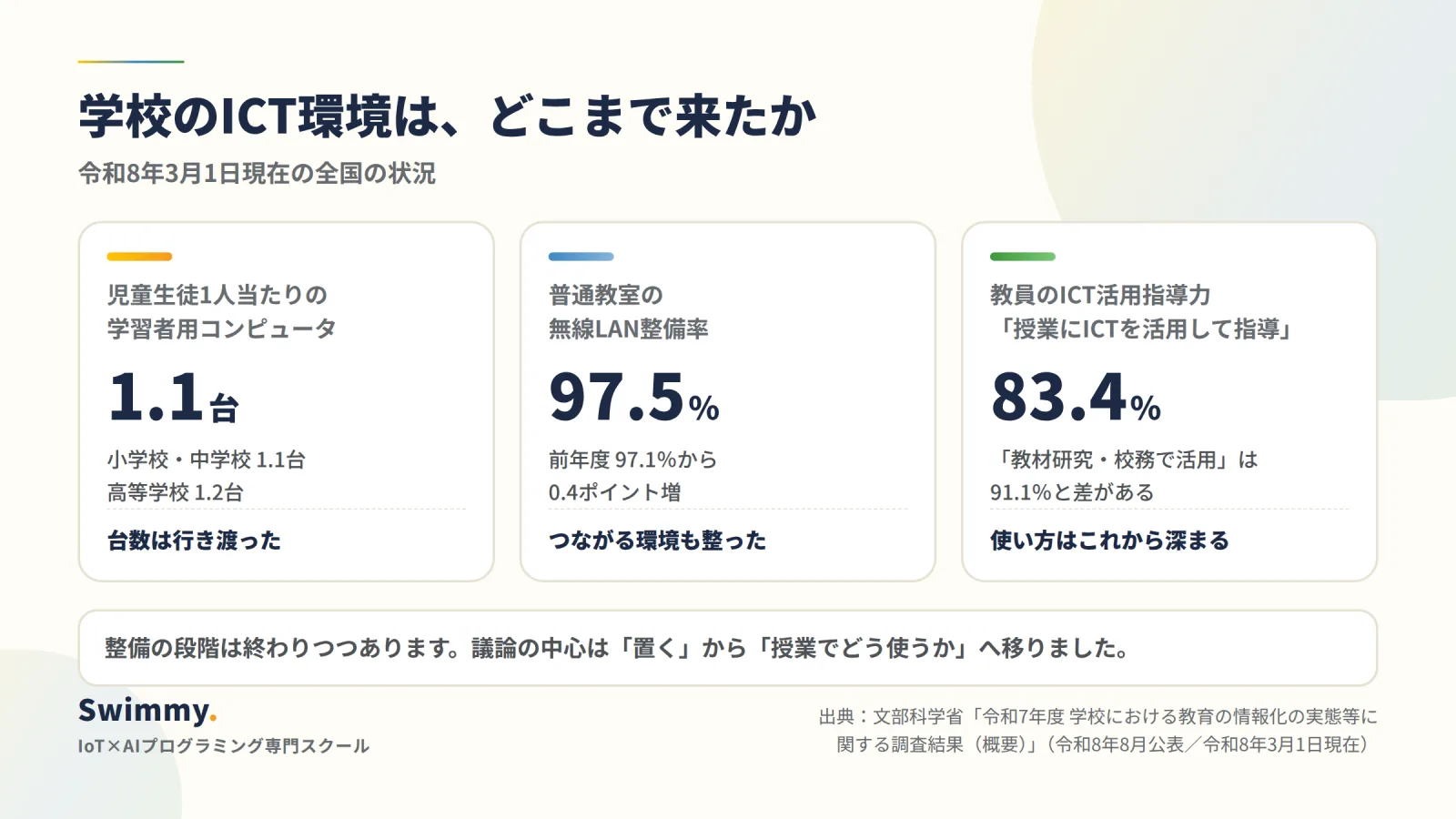This screenshot has height=819, width=1456.
Task: Click the orange accent bar on first card
Action: pos(139,257)
